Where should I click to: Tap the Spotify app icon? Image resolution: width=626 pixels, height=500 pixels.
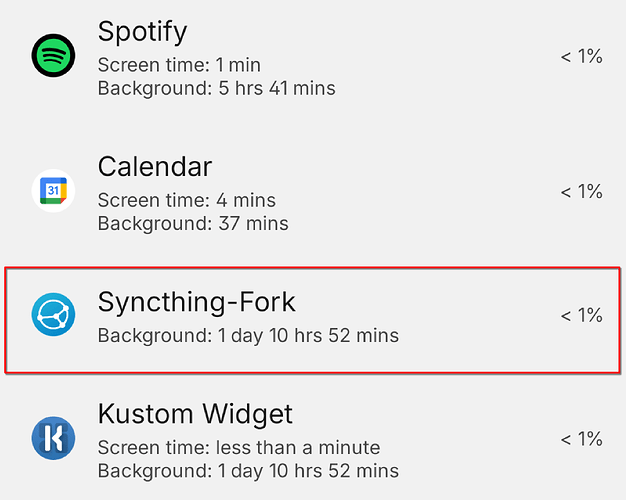pos(53,55)
